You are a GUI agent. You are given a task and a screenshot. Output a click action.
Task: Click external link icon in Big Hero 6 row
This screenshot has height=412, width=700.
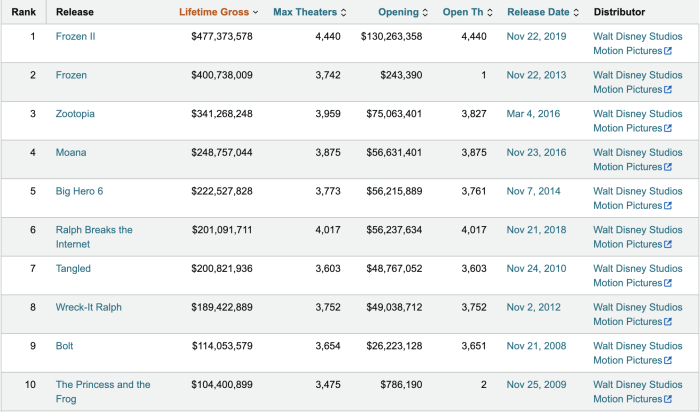click(x=668, y=206)
